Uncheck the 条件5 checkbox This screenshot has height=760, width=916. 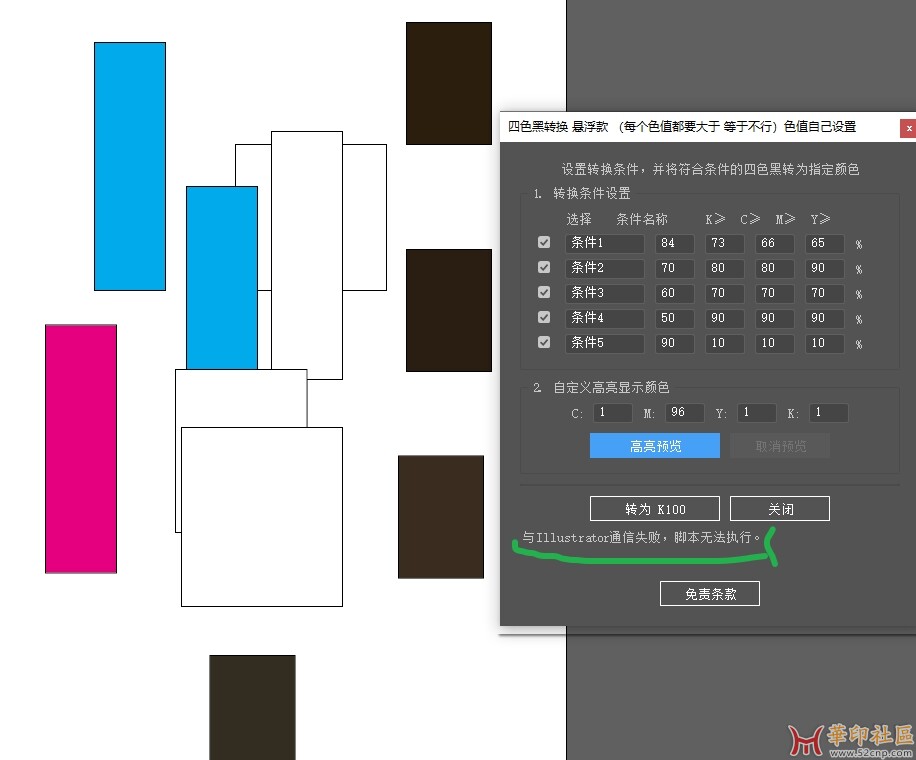[544, 343]
